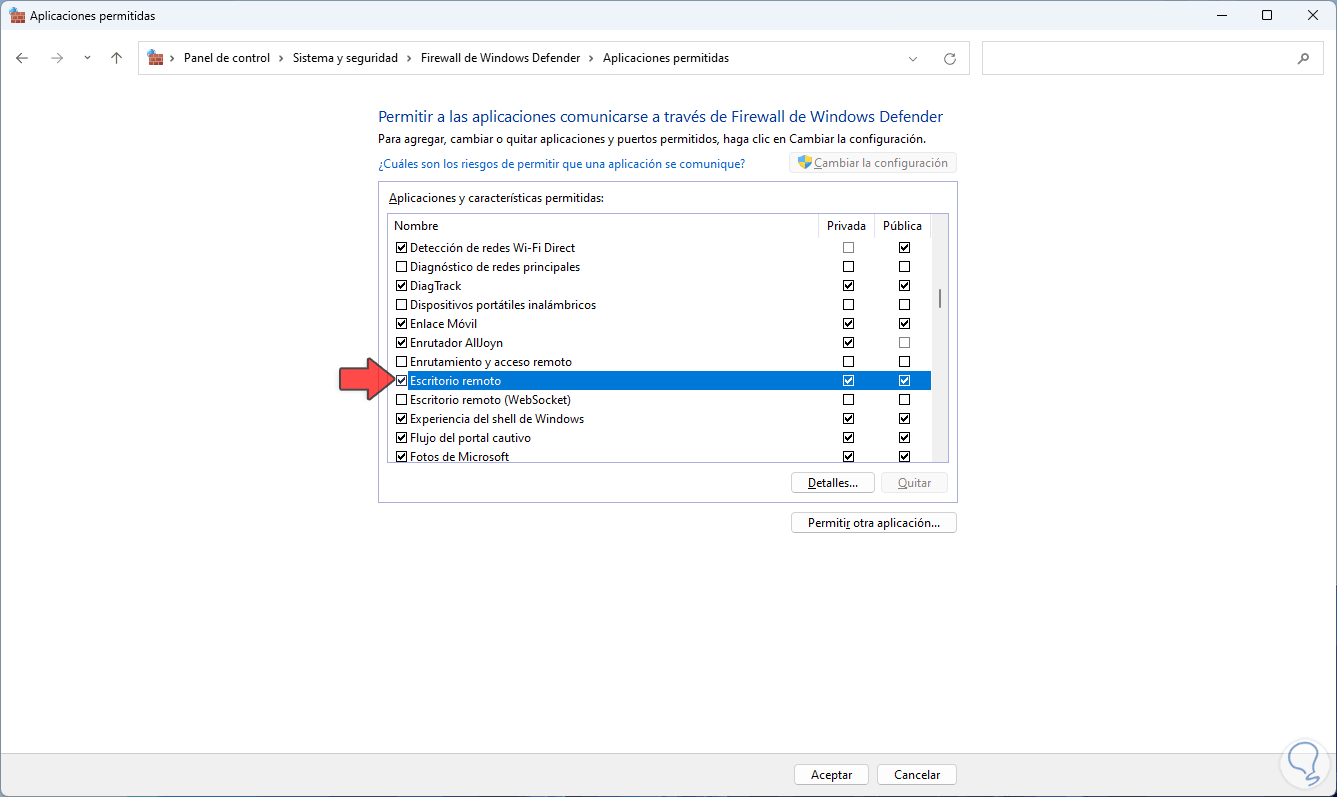Toggle Privada checkbox for Enlace Móvil

tap(849, 324)
